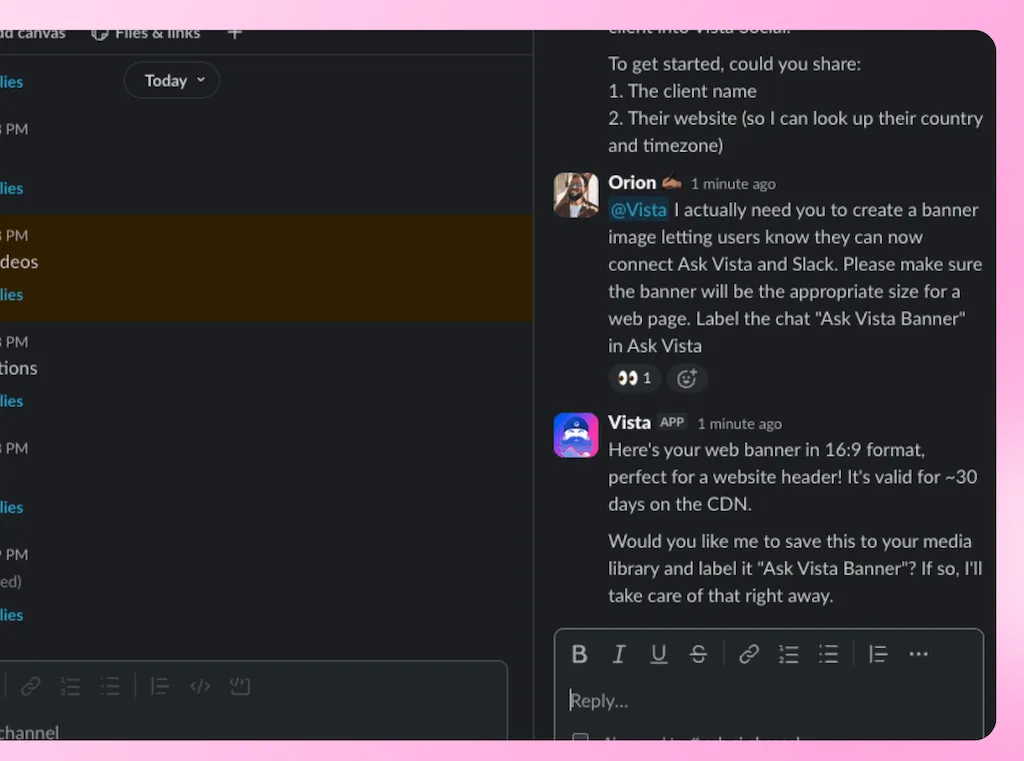1024x761 pixels.
Task: Click the Reply input field
Action: pos(769,700)
